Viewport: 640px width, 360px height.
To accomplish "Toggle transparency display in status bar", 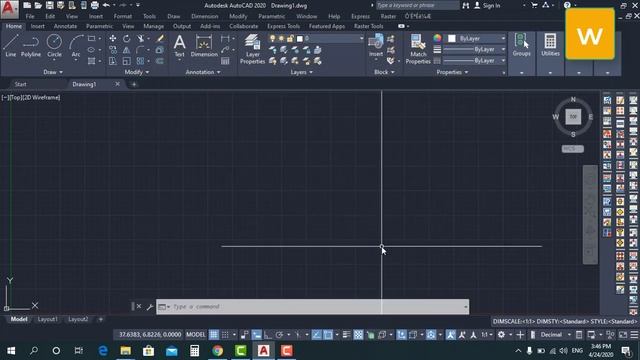I will click(x=358, y=335).
